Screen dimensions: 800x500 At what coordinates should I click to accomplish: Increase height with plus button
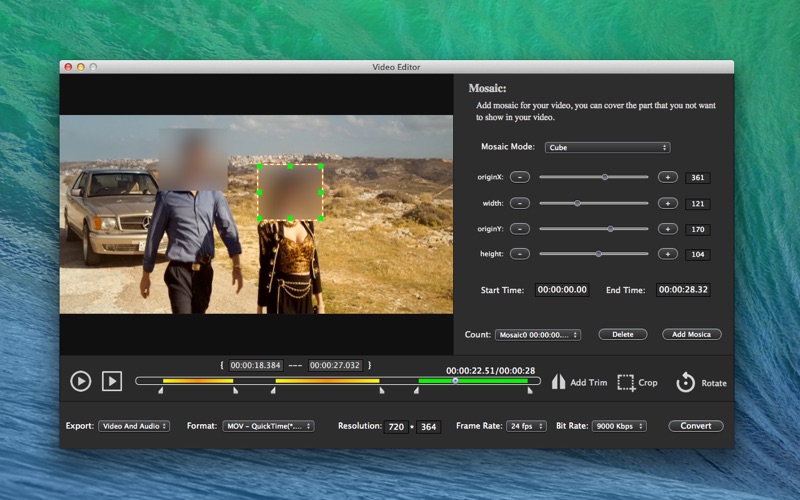pos(667,254)
